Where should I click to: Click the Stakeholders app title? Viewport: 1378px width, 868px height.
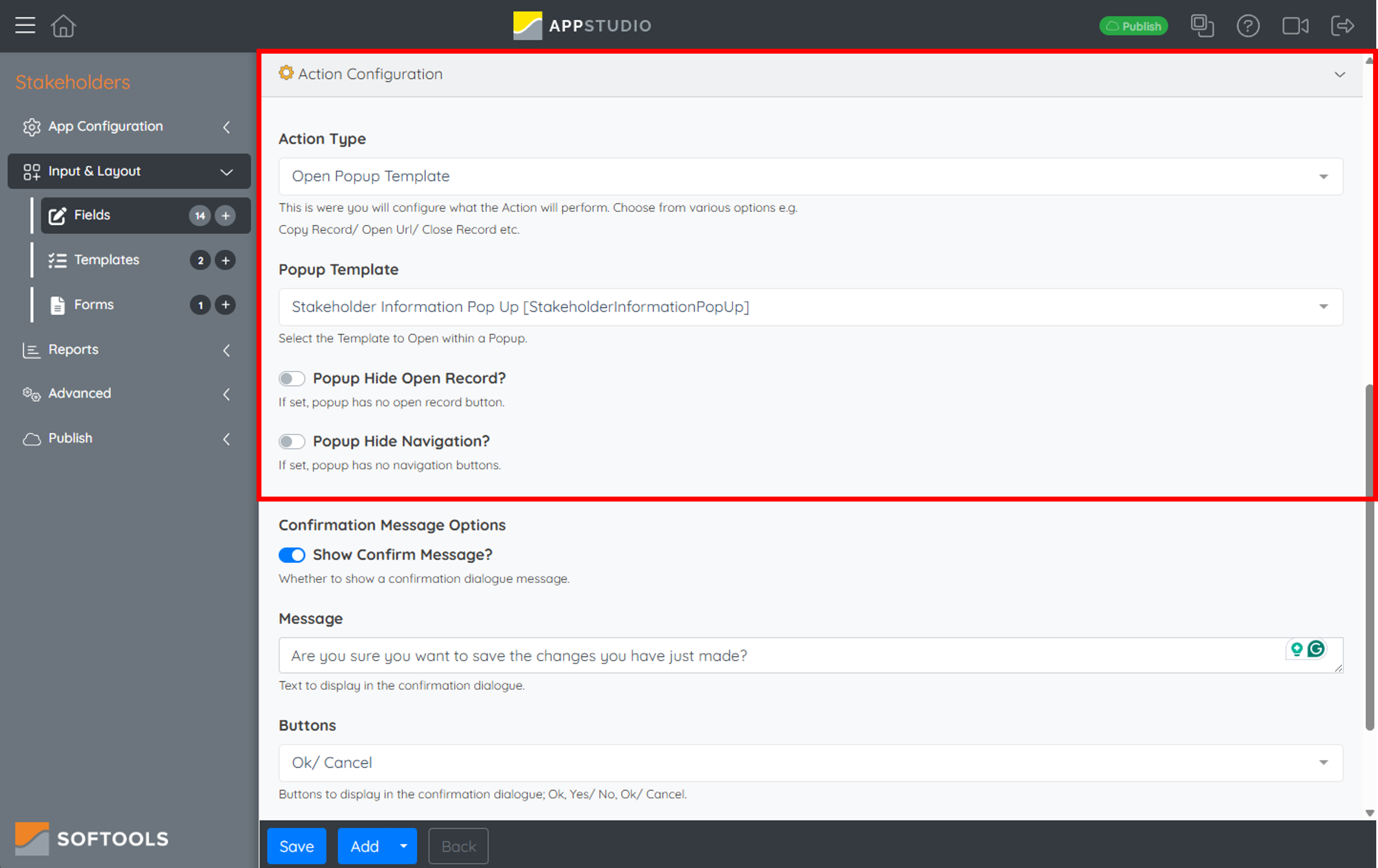click(x=73, y=82)
